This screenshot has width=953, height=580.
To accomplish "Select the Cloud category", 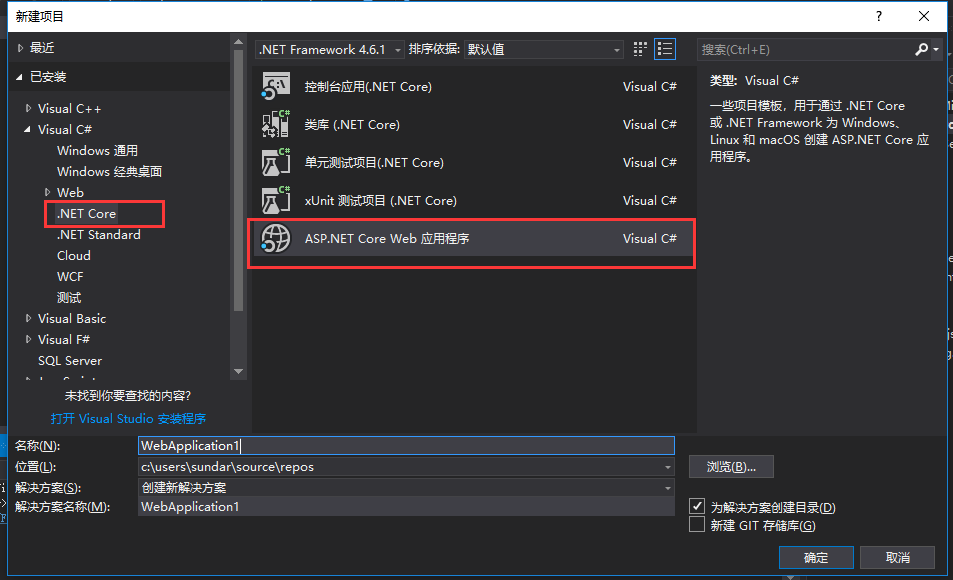I will coord(74,255).
